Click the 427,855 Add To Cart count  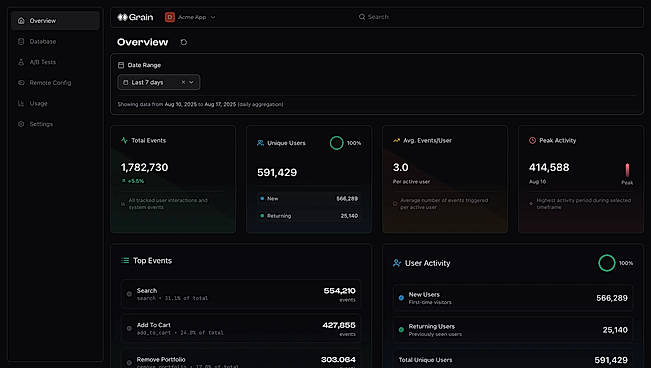pyautogui.click(x=339, y=325)
